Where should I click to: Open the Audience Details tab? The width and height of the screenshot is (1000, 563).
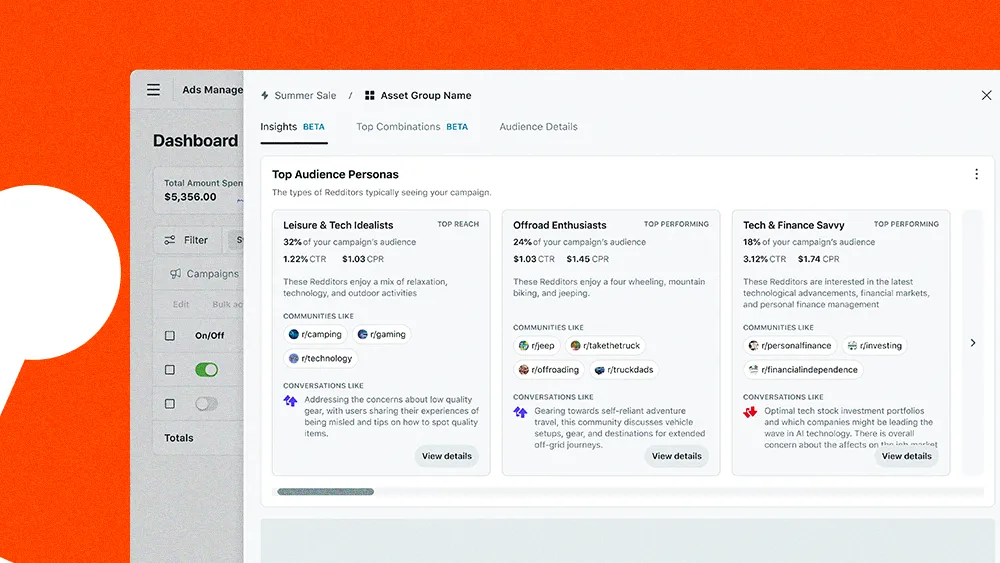point(538,127)
